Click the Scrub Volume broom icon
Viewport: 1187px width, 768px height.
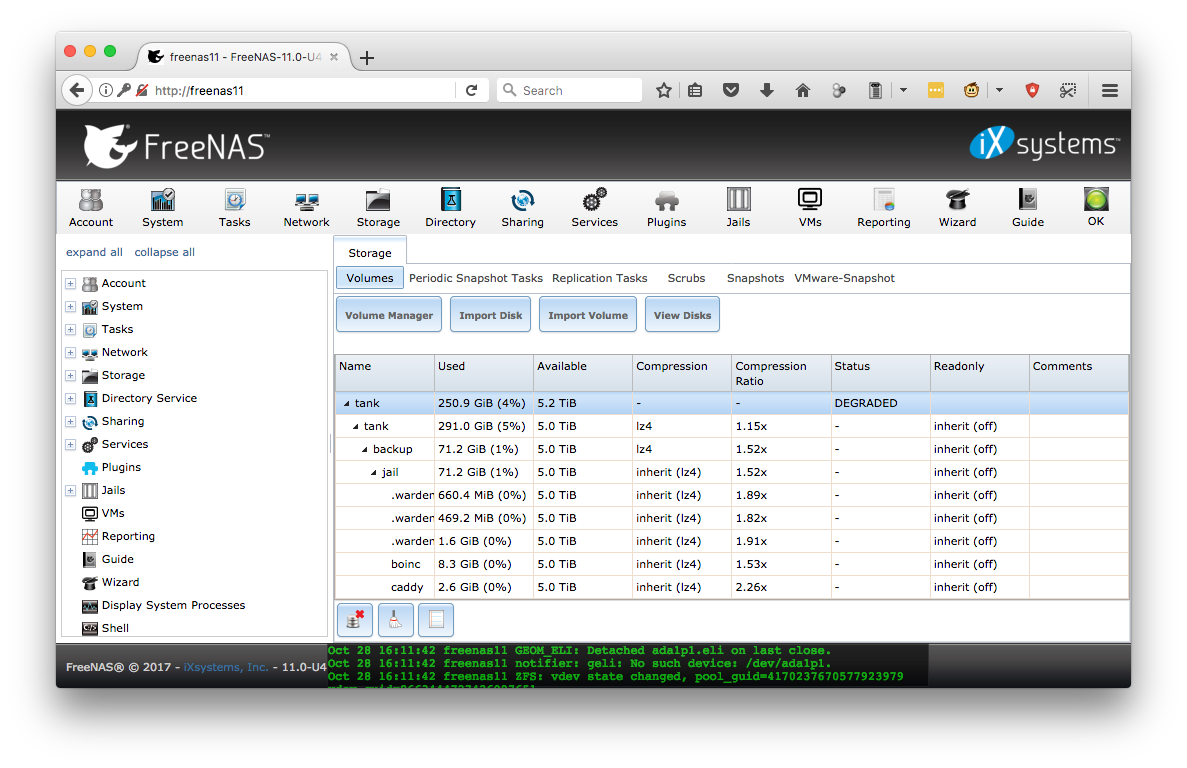395,620
